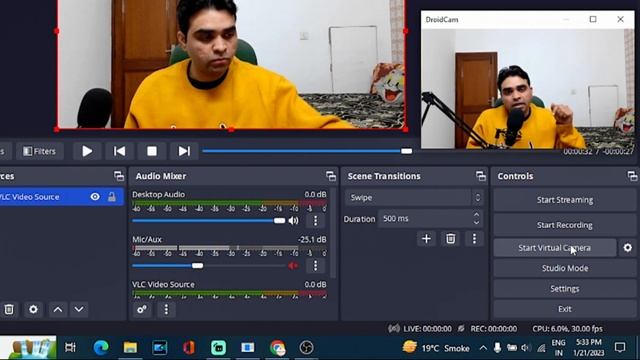The height and width of the screenshot is (360, 640).
Task: Maximize the DroidCam window
Action: tap(593, 19)
